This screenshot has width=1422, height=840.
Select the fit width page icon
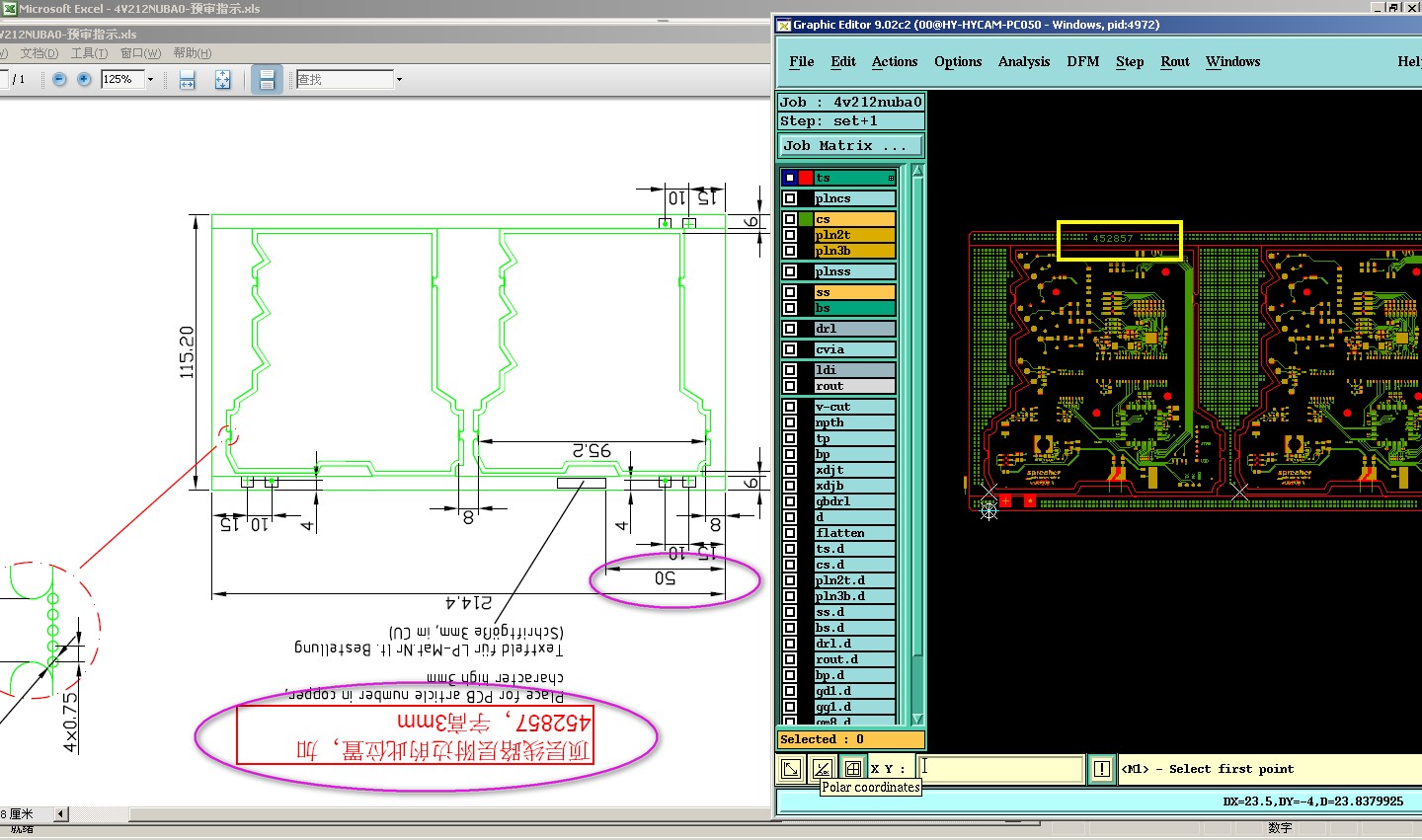(x=188, y=80)
